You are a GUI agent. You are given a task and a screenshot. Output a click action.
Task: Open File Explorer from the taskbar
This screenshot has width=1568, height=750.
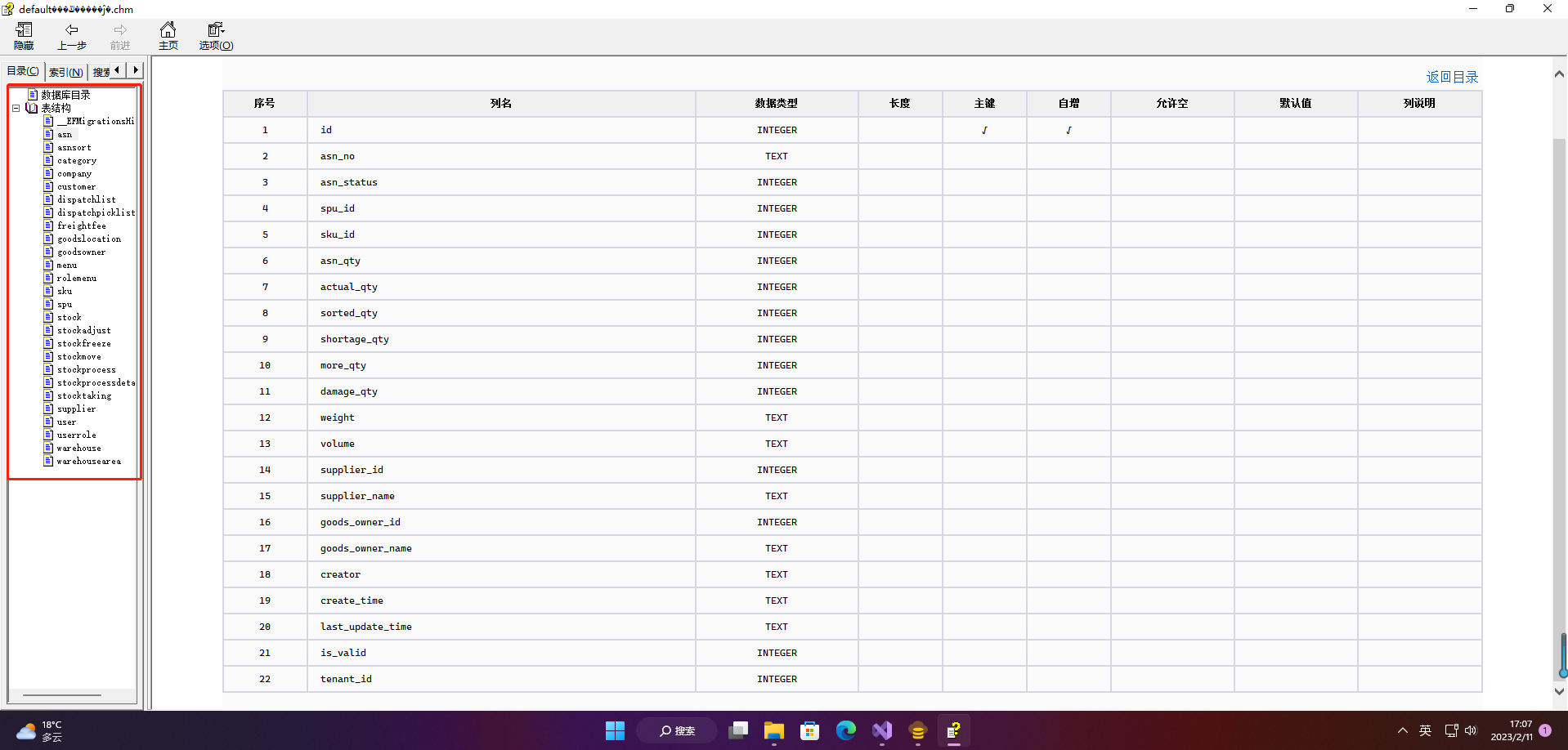click(x=773, y=730)
